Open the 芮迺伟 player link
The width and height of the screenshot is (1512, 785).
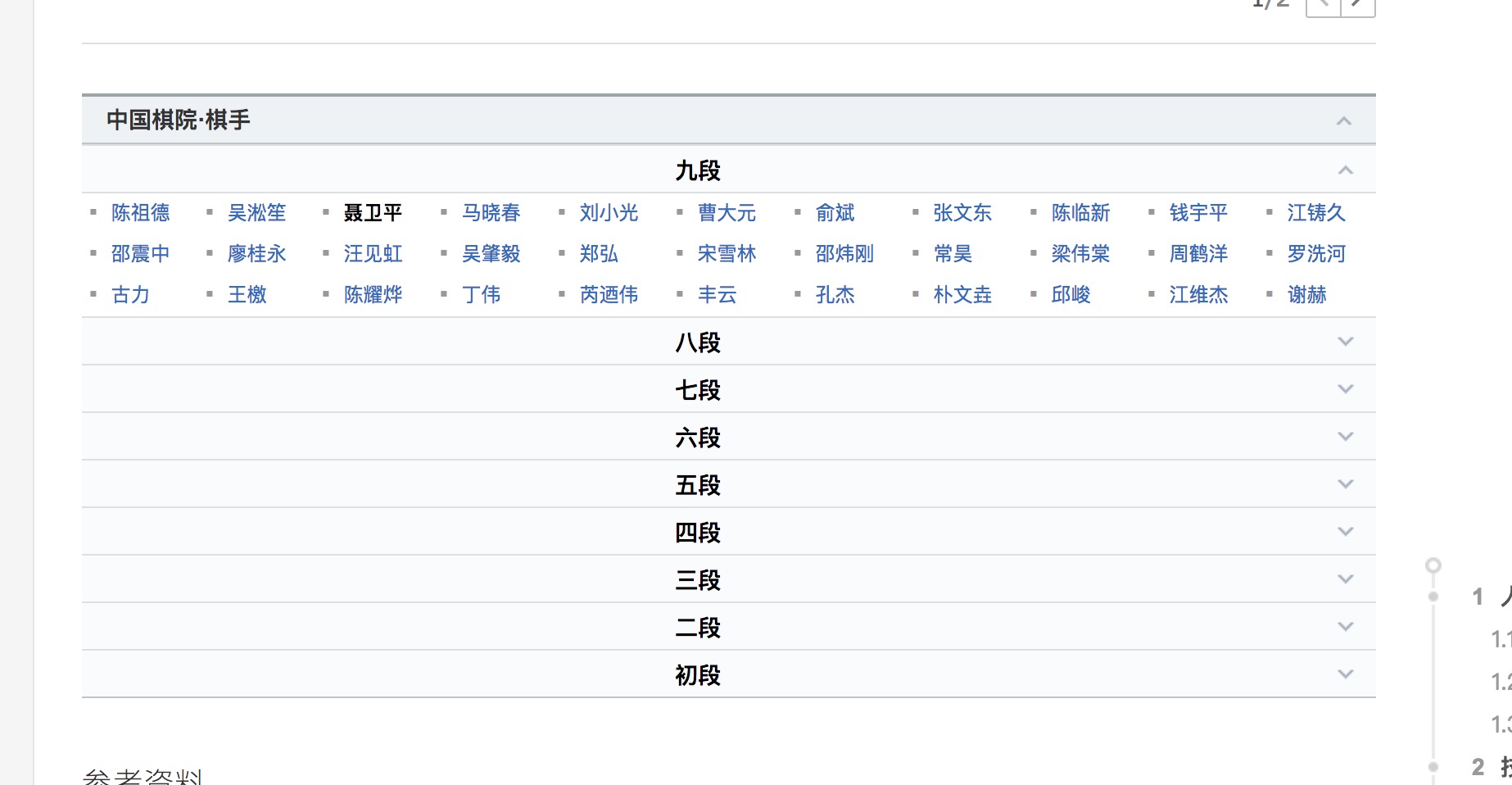pyautogui.click(x=609, y=295)
